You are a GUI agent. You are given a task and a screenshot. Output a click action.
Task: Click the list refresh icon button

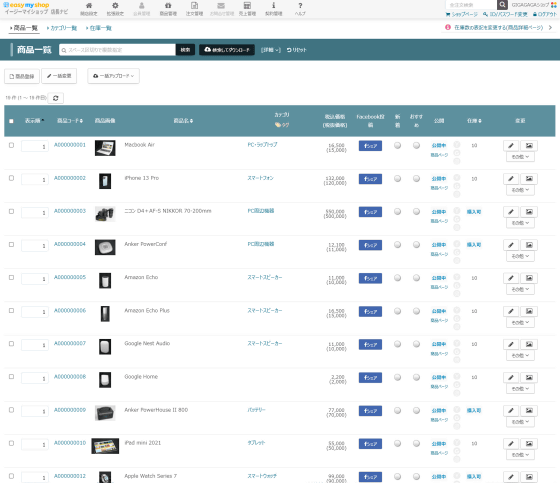coord(56,98)
